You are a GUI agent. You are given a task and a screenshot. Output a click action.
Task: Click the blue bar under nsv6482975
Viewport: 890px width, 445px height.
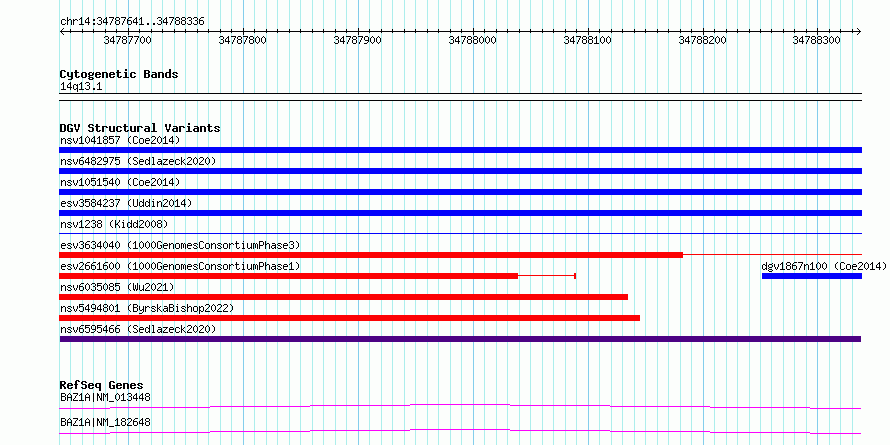(x=460, y=171)
